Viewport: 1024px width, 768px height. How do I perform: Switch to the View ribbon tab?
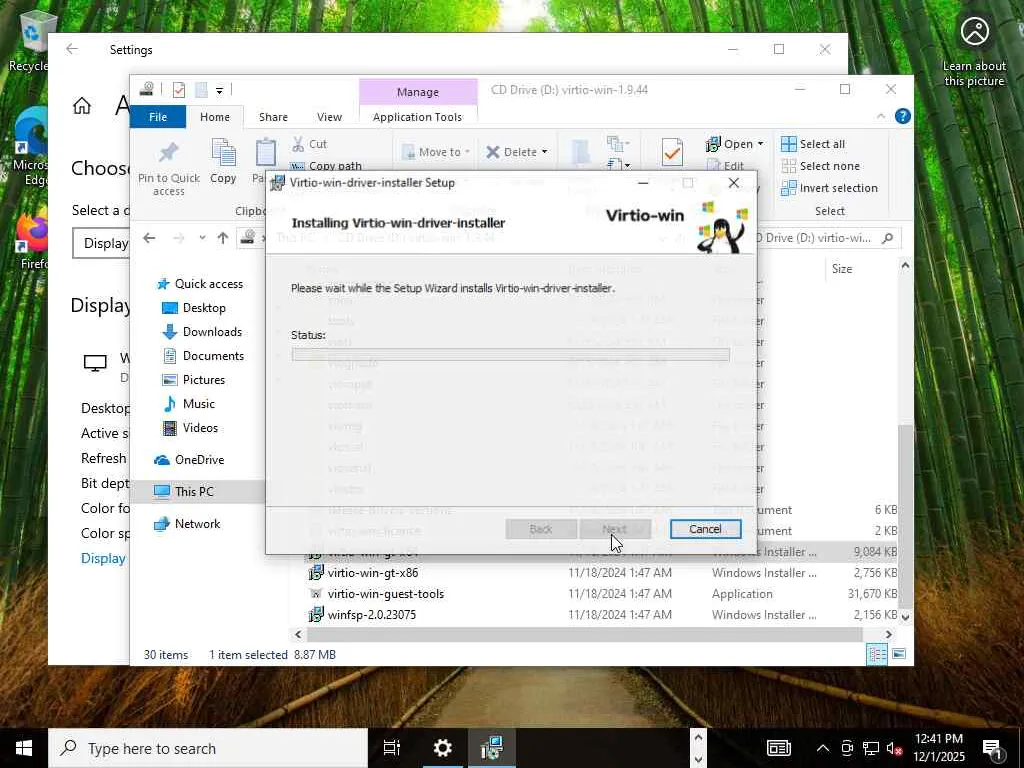[329, 117]
